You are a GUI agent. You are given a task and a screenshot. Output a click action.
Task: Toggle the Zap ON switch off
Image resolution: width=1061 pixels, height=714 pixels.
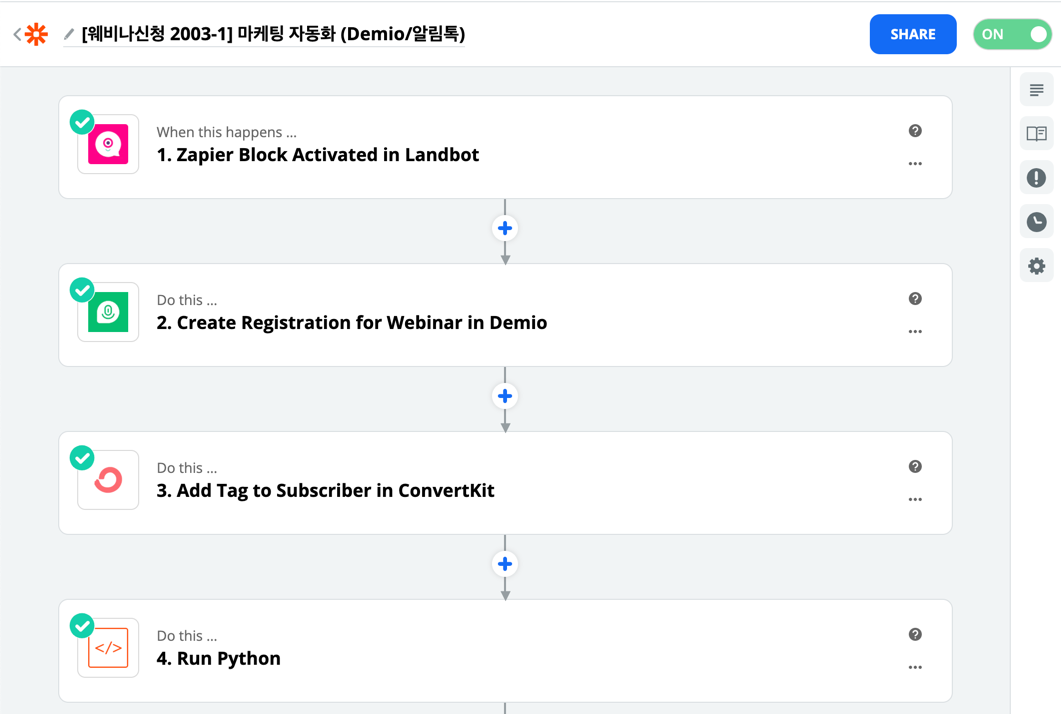pyautogui.click(x=1012, y=35)
